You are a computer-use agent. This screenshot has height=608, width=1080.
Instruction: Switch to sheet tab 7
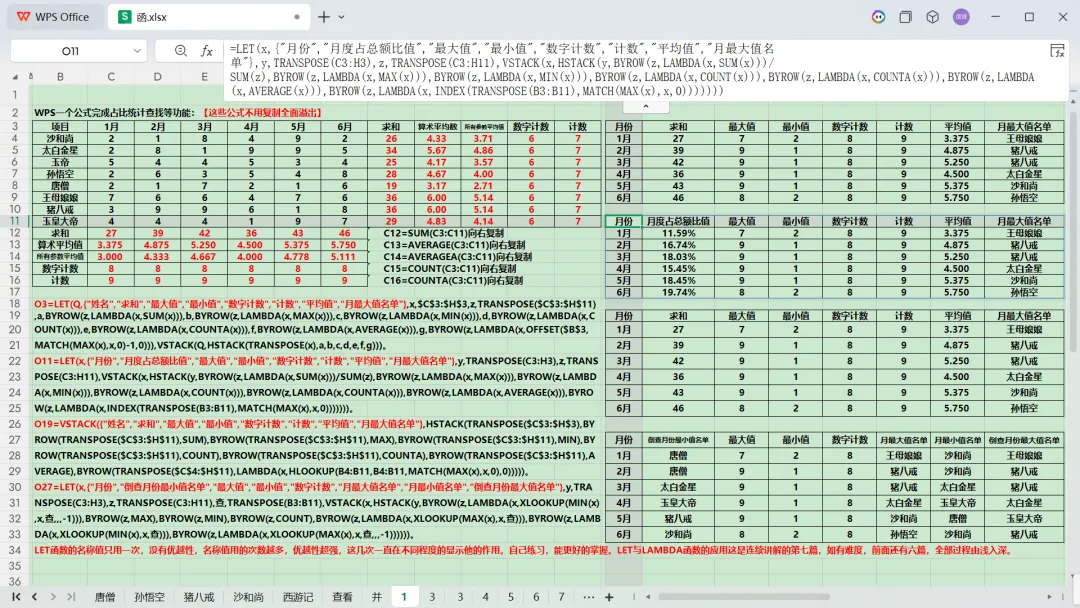click(561, 597)
